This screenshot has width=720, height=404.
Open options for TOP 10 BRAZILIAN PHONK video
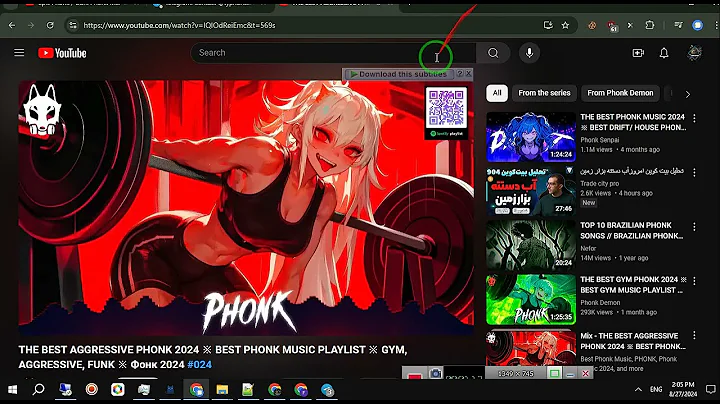(x=694, y=227)
